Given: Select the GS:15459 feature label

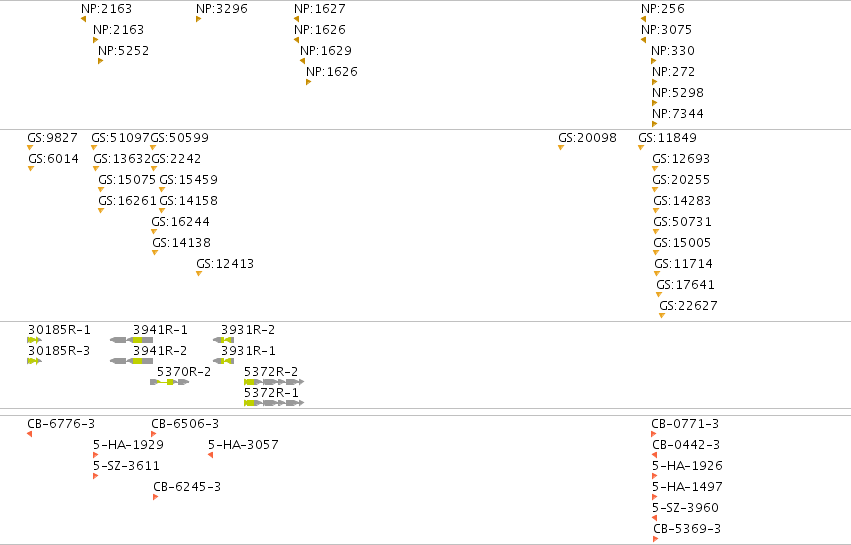Looking at the screenshot, I should (x=188, y=180).
